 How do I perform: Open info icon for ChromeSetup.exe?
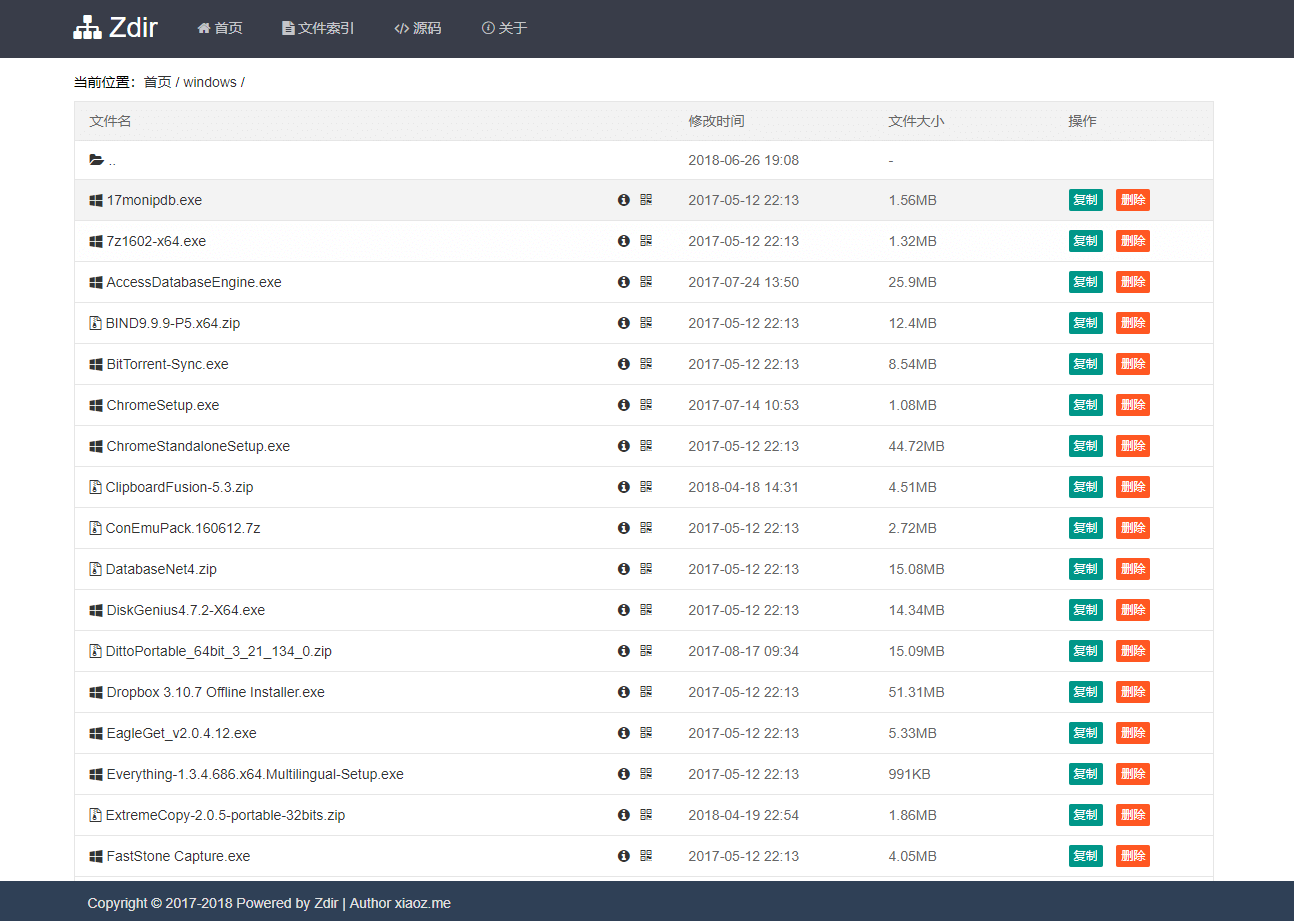pyautogui.click(x=624, y=405)
